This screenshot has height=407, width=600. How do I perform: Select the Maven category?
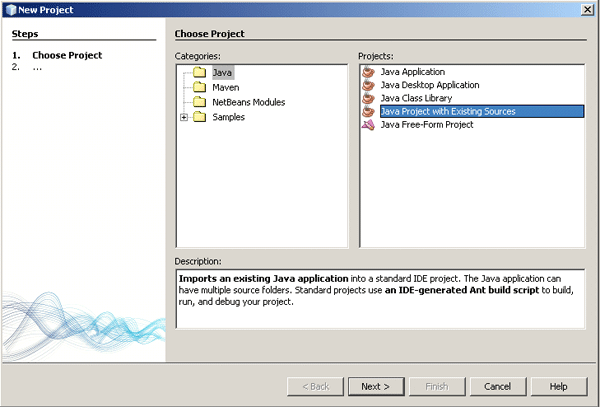pyautogui.click(x=226, y=87)
